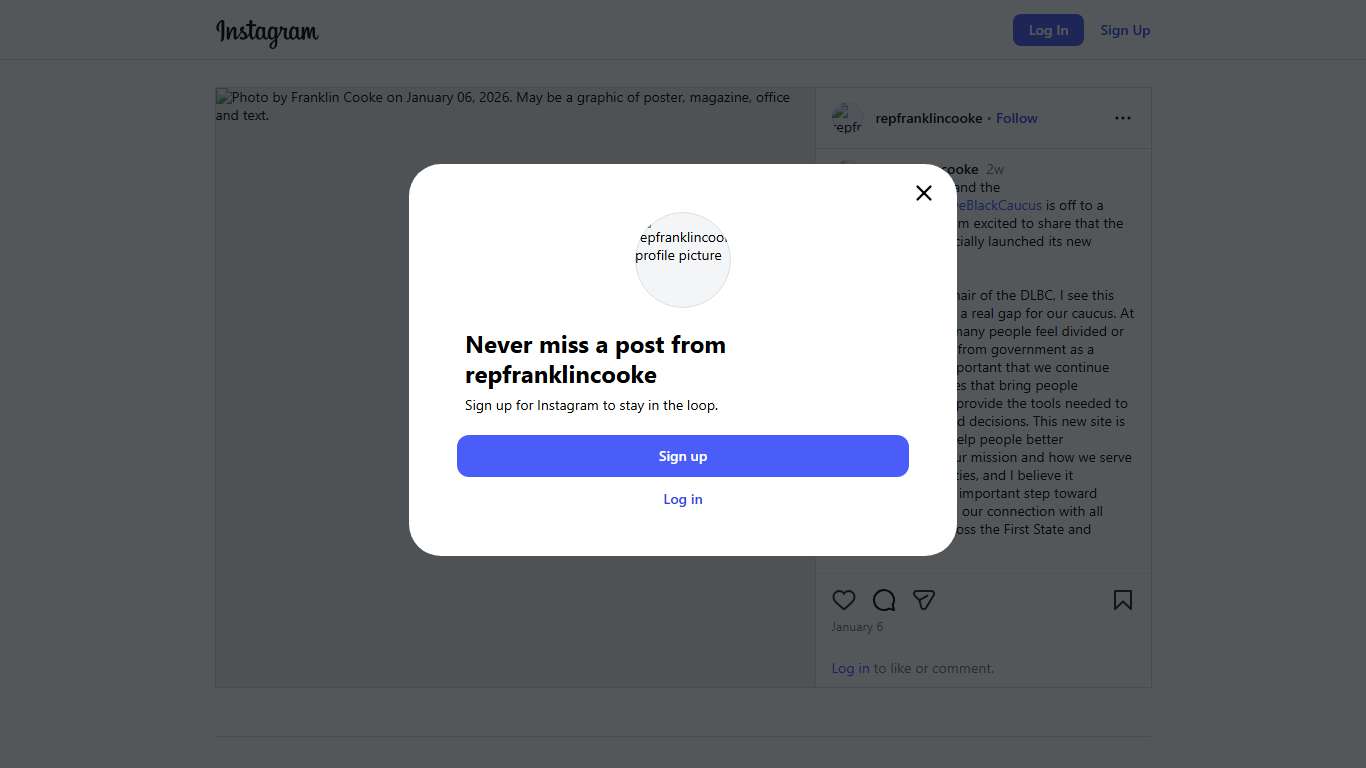1366x768 pixels.
Task: Click the Log In button in top bar
Action: [1048, 30]
